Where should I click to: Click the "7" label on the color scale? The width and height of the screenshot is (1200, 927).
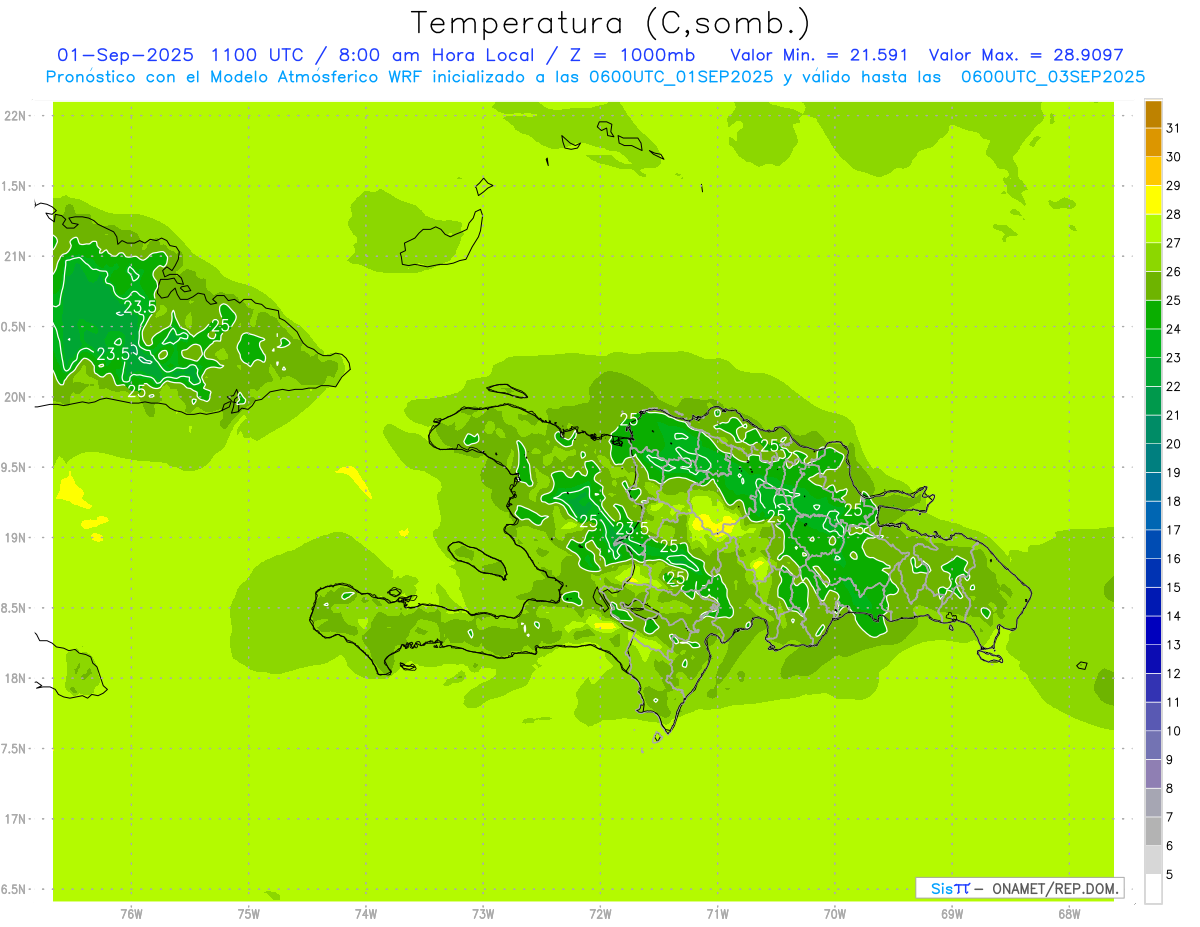(x=1170, y=817)
